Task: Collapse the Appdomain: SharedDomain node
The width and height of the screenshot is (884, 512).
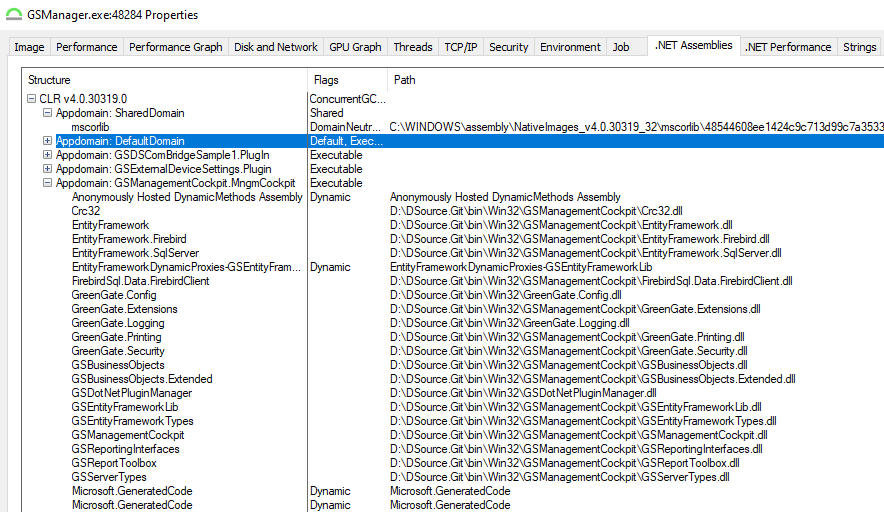Action: coord(47,113)
